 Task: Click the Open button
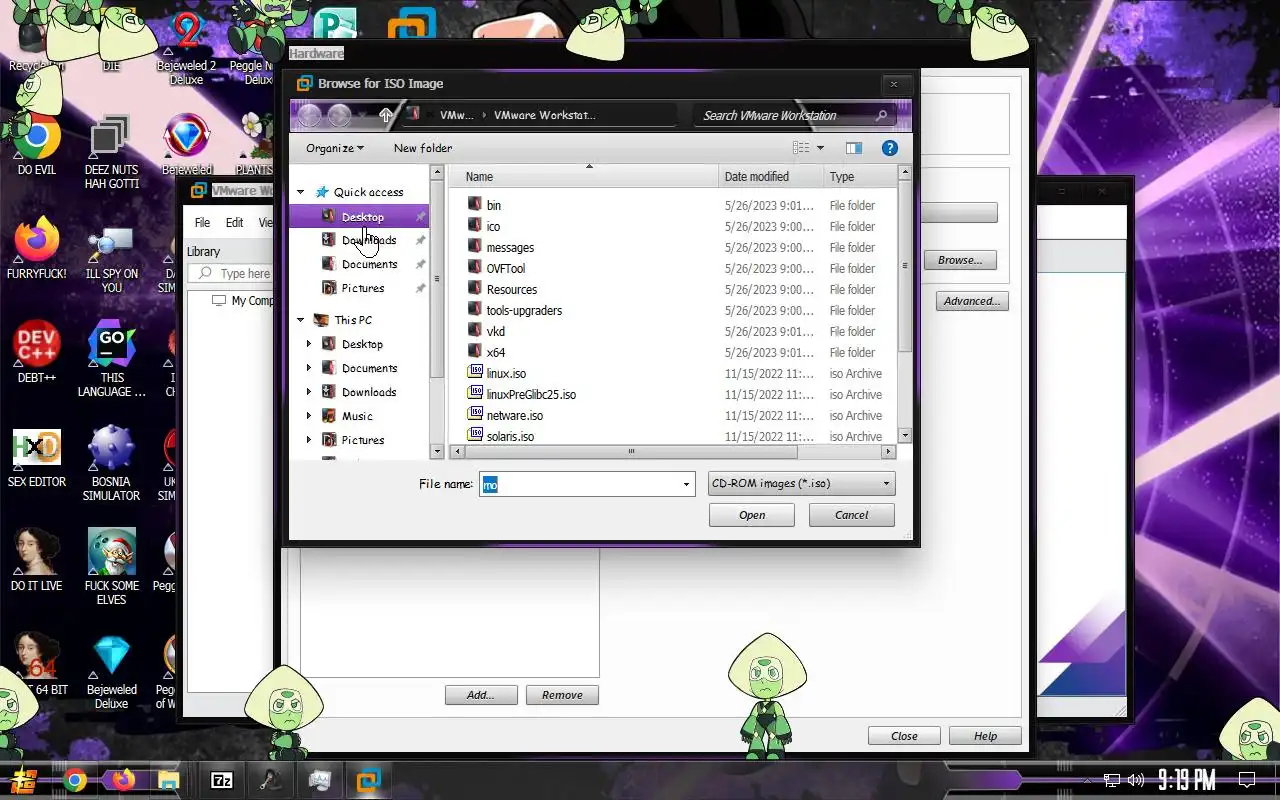pyautogui.click(x=752, y=515)
